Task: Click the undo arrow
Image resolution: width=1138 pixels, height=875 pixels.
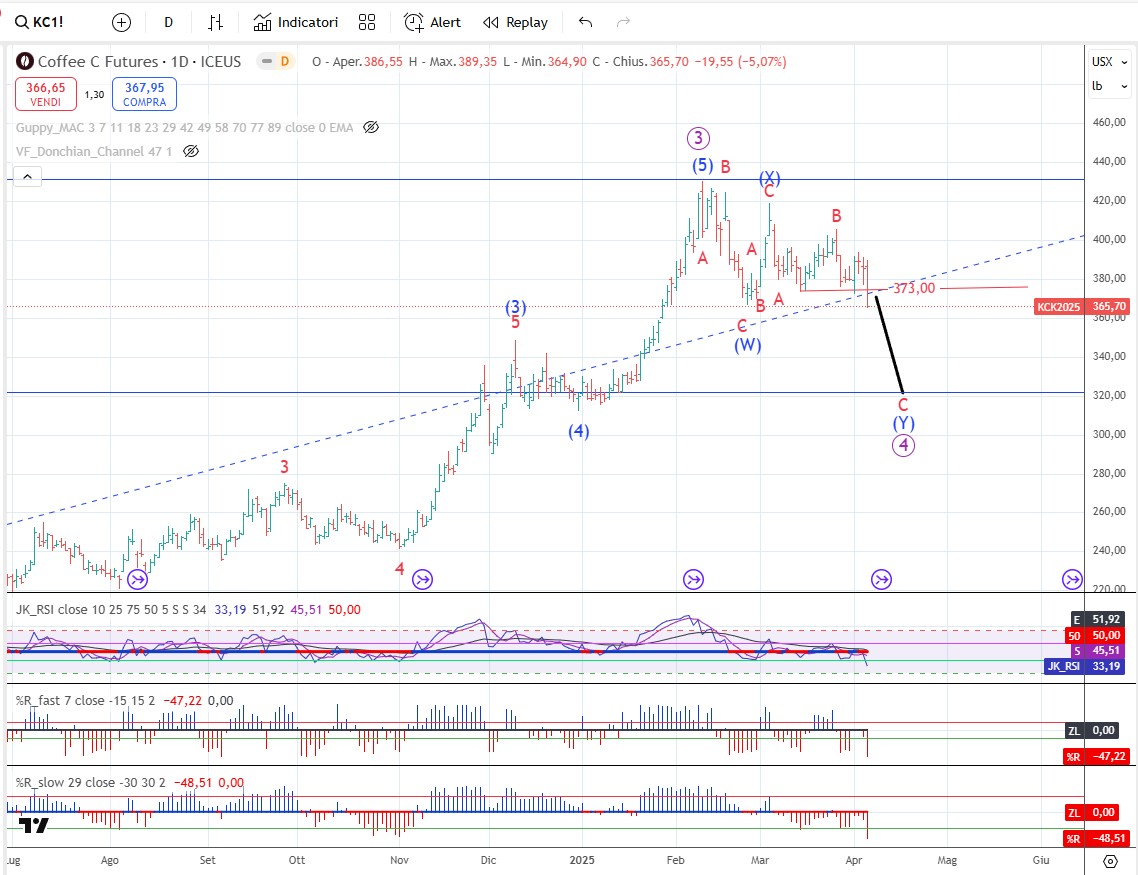Action: click(586, 22)
